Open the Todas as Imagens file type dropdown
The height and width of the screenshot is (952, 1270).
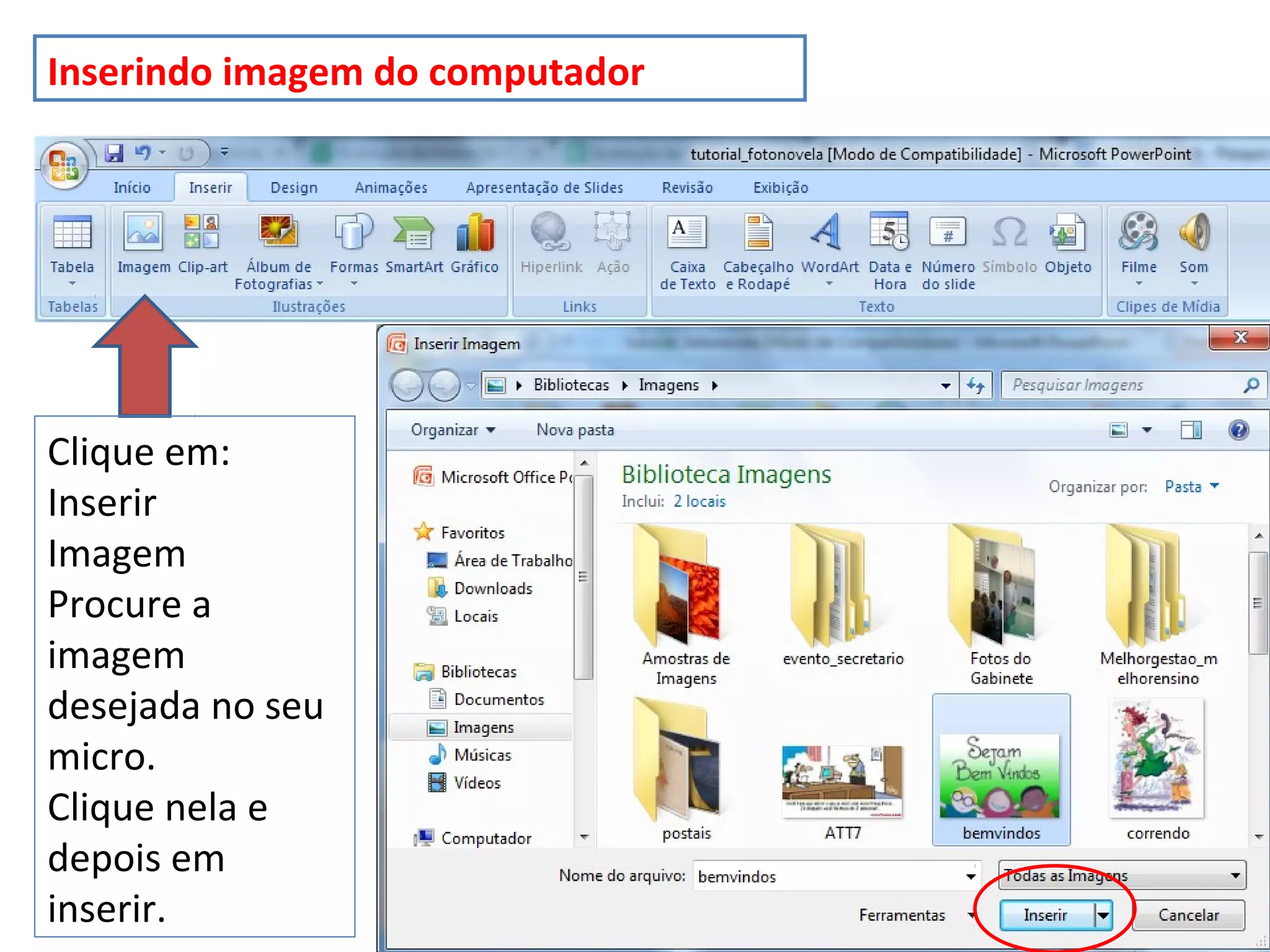coord(1122,875)
